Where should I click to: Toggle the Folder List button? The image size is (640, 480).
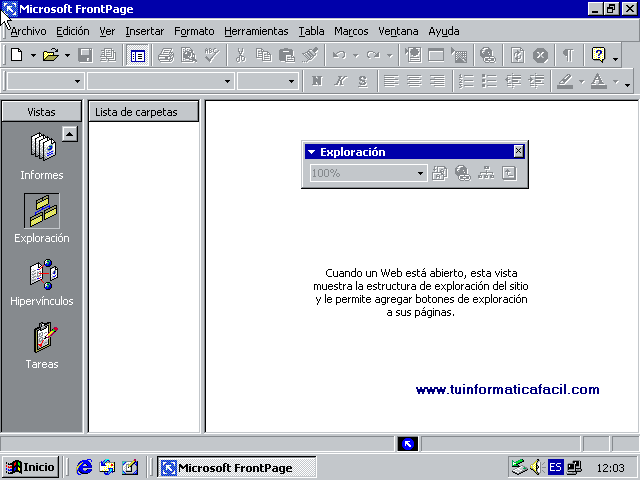137,55
